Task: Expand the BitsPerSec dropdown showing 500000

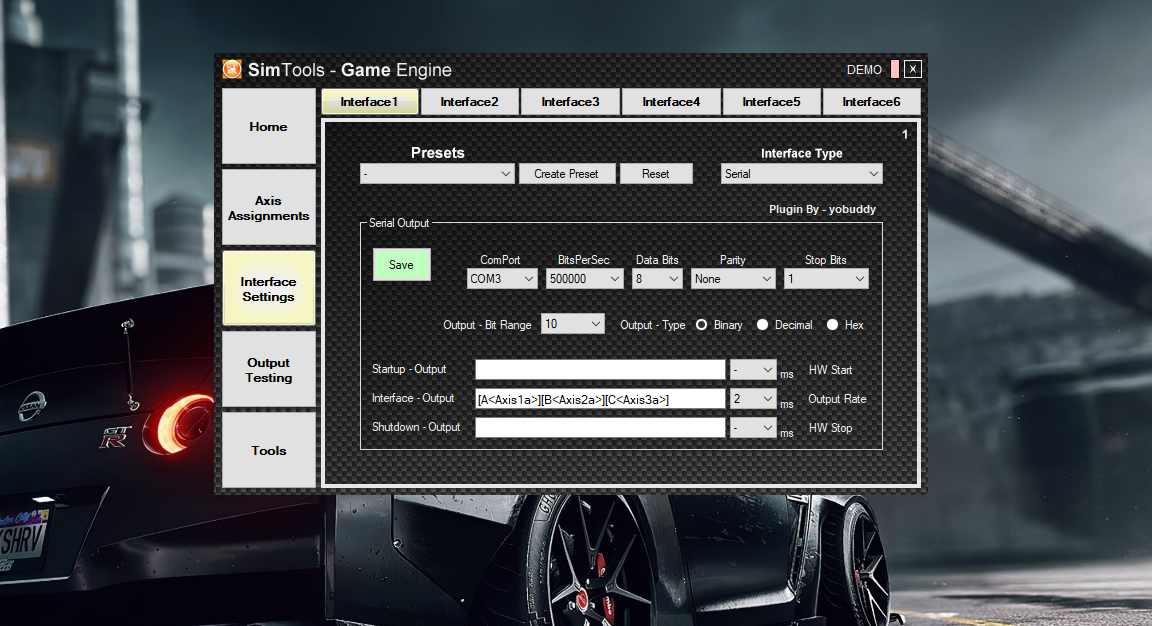Action: (x=585, y=279)
